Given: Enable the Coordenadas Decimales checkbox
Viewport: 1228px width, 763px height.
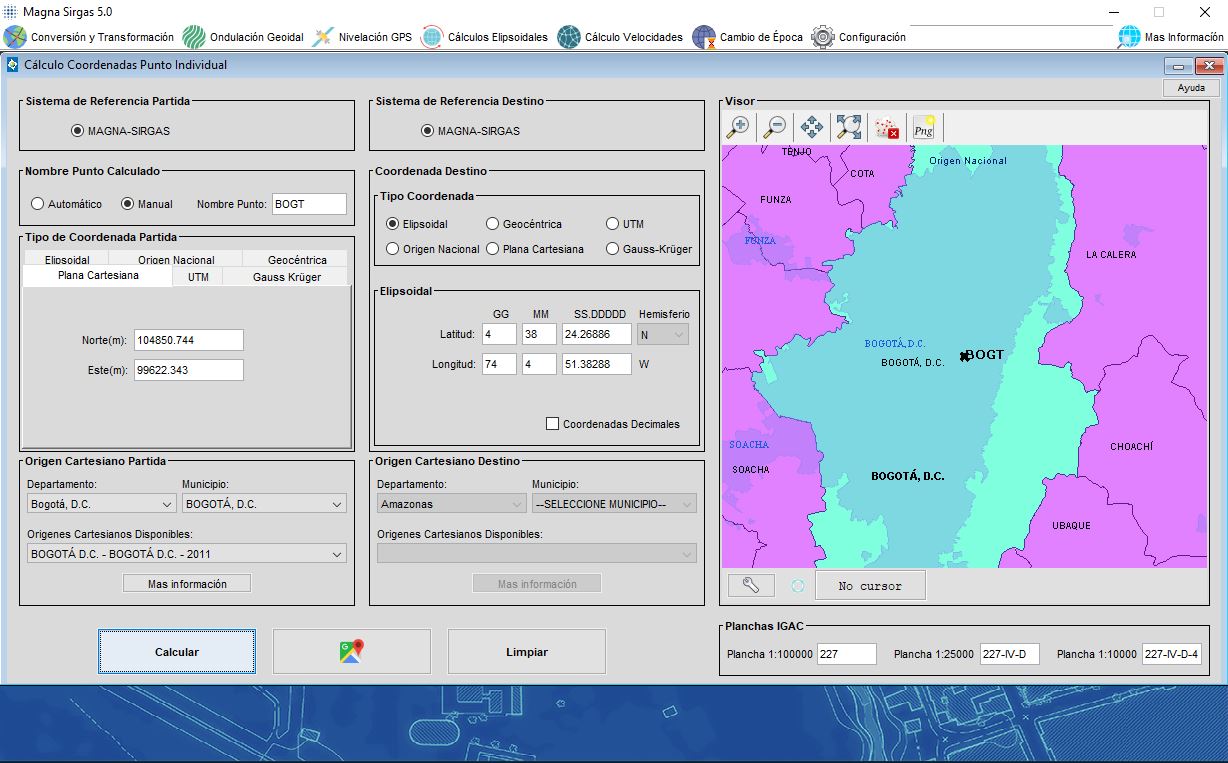Looking at the screenshot, I should [x=552, y=424].
